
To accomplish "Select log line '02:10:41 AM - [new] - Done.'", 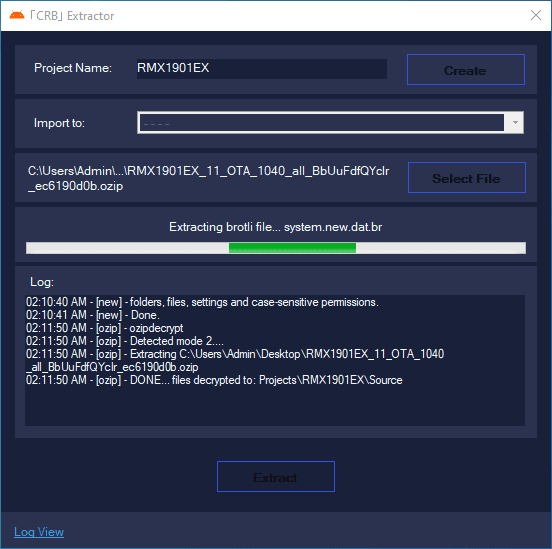I will [x=93, y=315].
